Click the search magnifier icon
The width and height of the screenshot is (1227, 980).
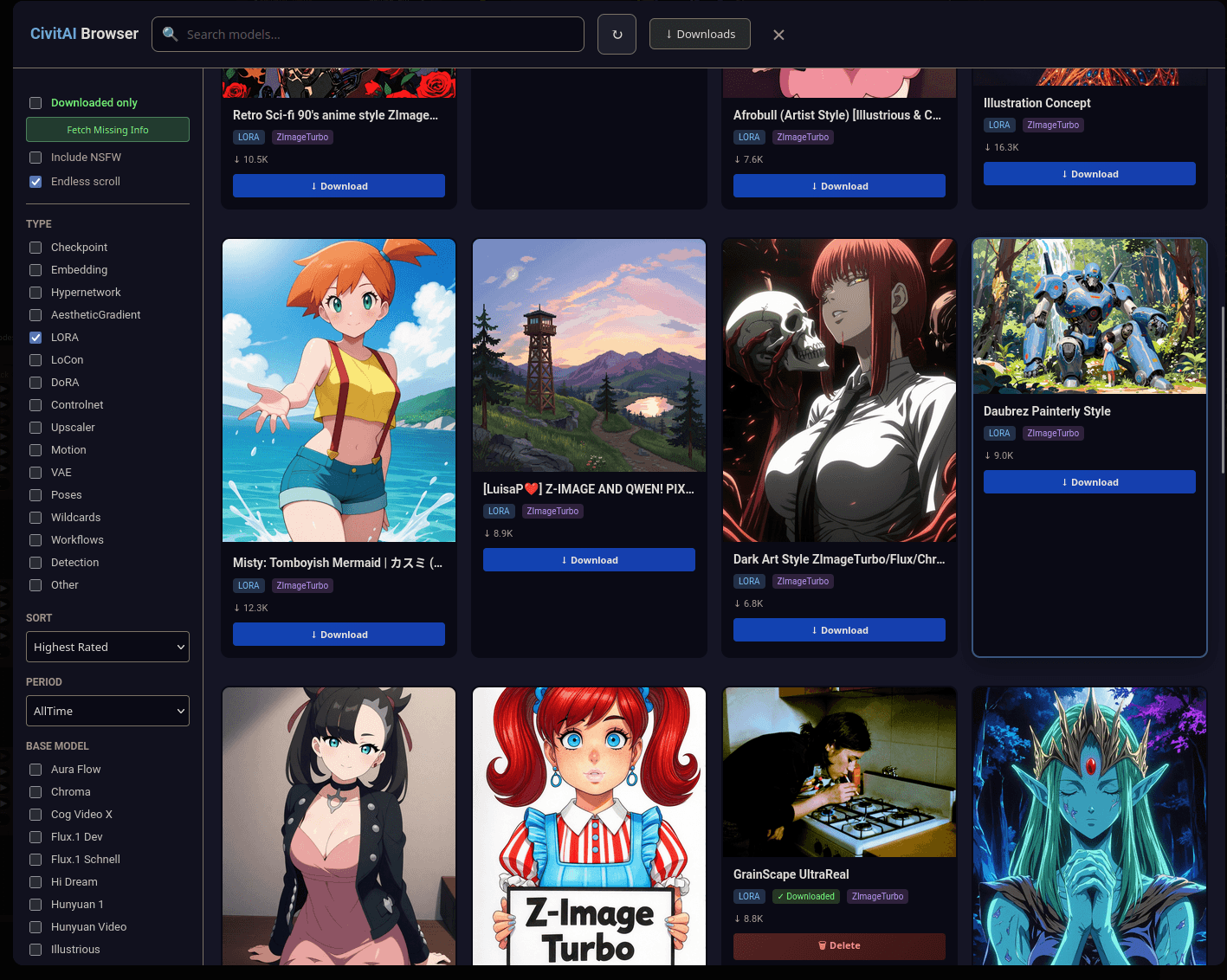pos(171,34)
